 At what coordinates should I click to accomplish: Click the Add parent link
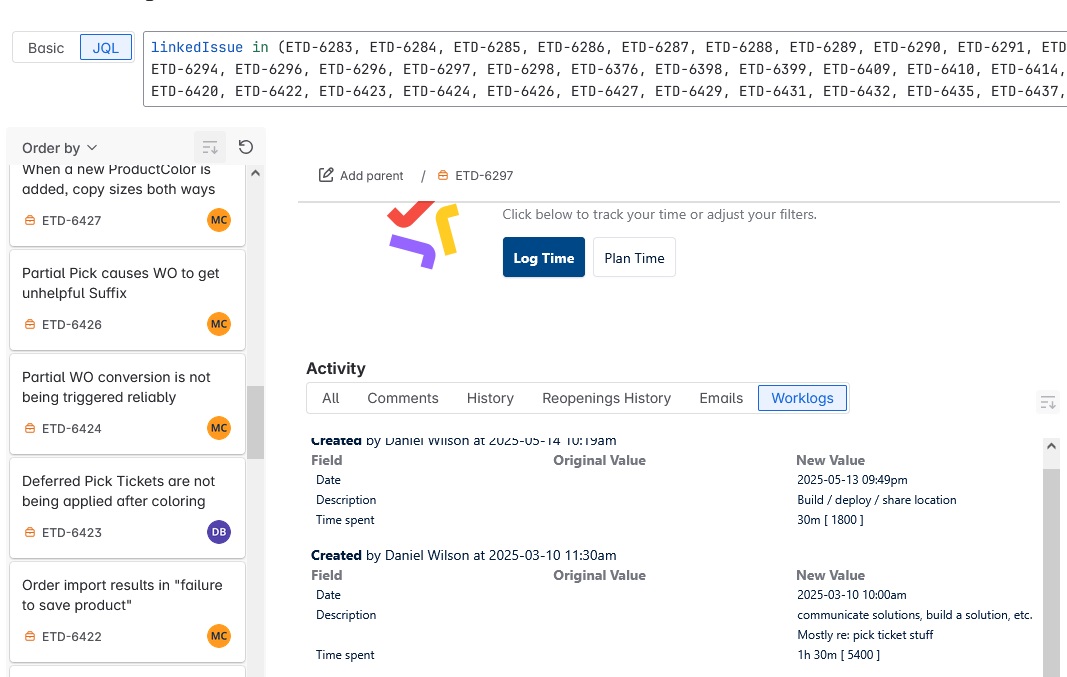[x=372, y=176]
